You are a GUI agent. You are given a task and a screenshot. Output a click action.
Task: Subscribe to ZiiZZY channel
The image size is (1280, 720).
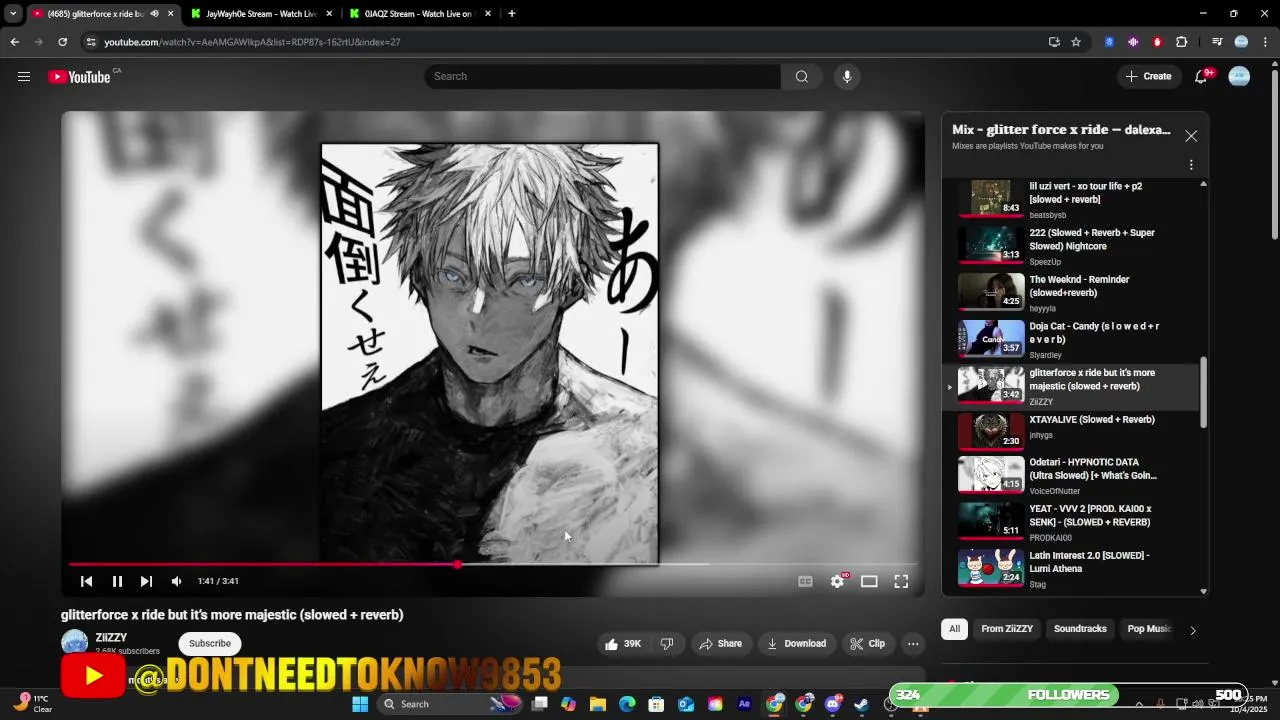pos(210,644)
